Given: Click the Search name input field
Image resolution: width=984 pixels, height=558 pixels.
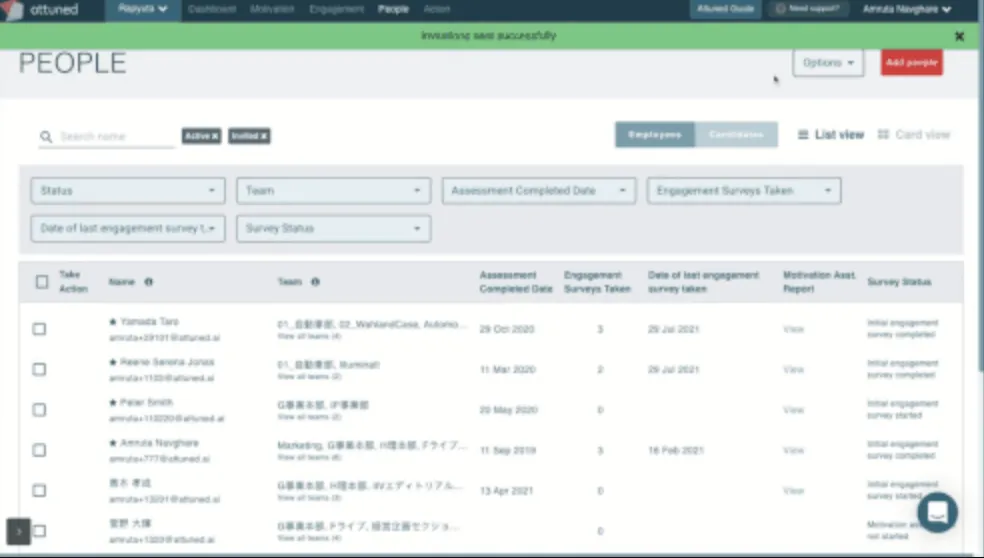Looking at the screenshot, I should pyautogui.click(x=115, y=137).
